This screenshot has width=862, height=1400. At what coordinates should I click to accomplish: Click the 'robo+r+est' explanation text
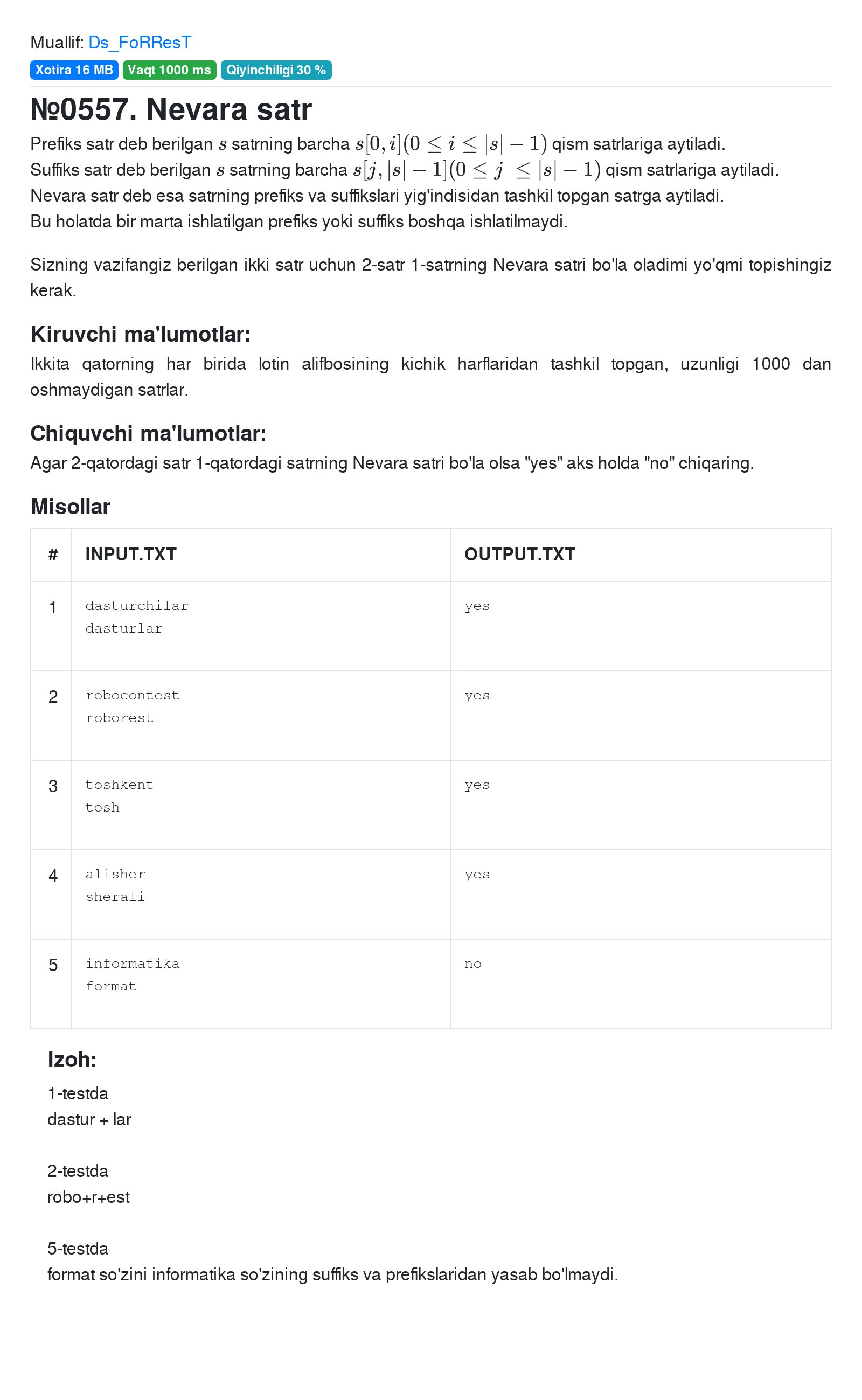(x=88, y=1197)
